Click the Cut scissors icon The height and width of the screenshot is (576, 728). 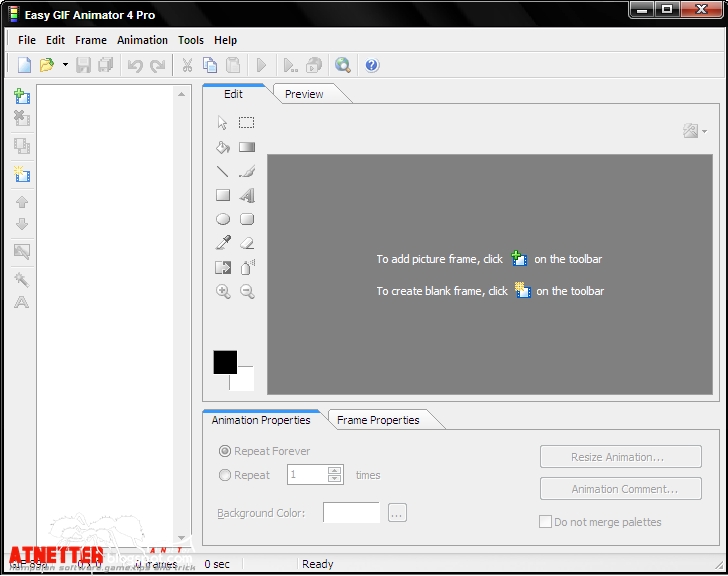point(187,65)
